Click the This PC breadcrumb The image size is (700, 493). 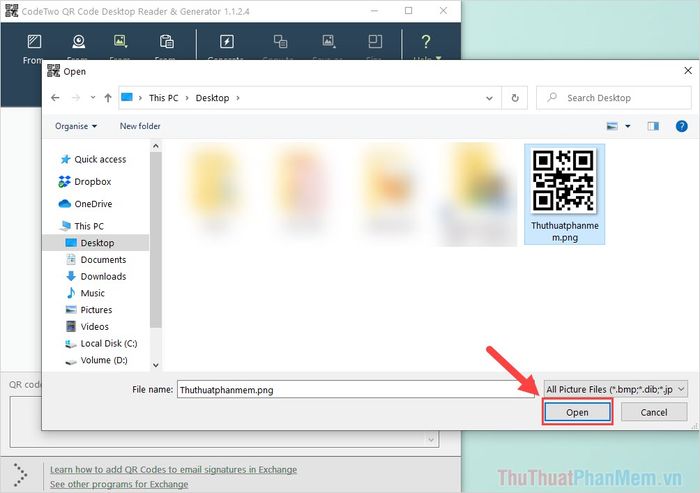coord(163,98)
